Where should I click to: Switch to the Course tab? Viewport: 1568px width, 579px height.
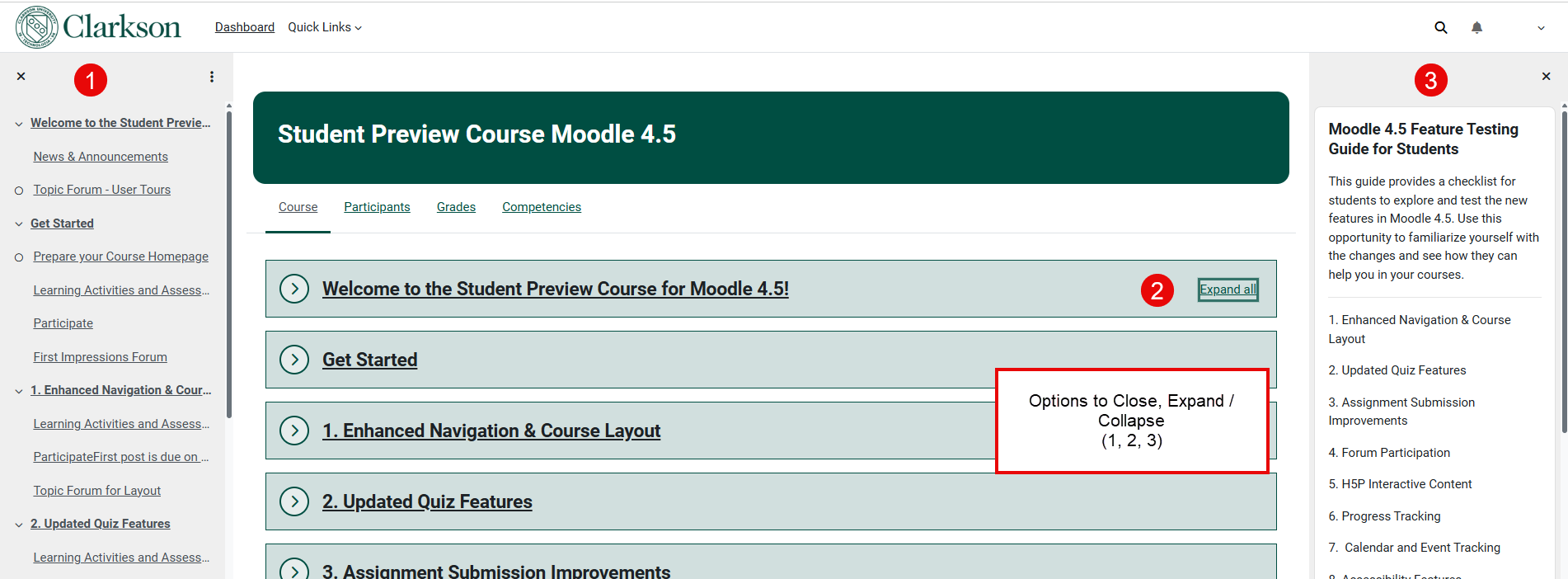(x=298, y=207)
